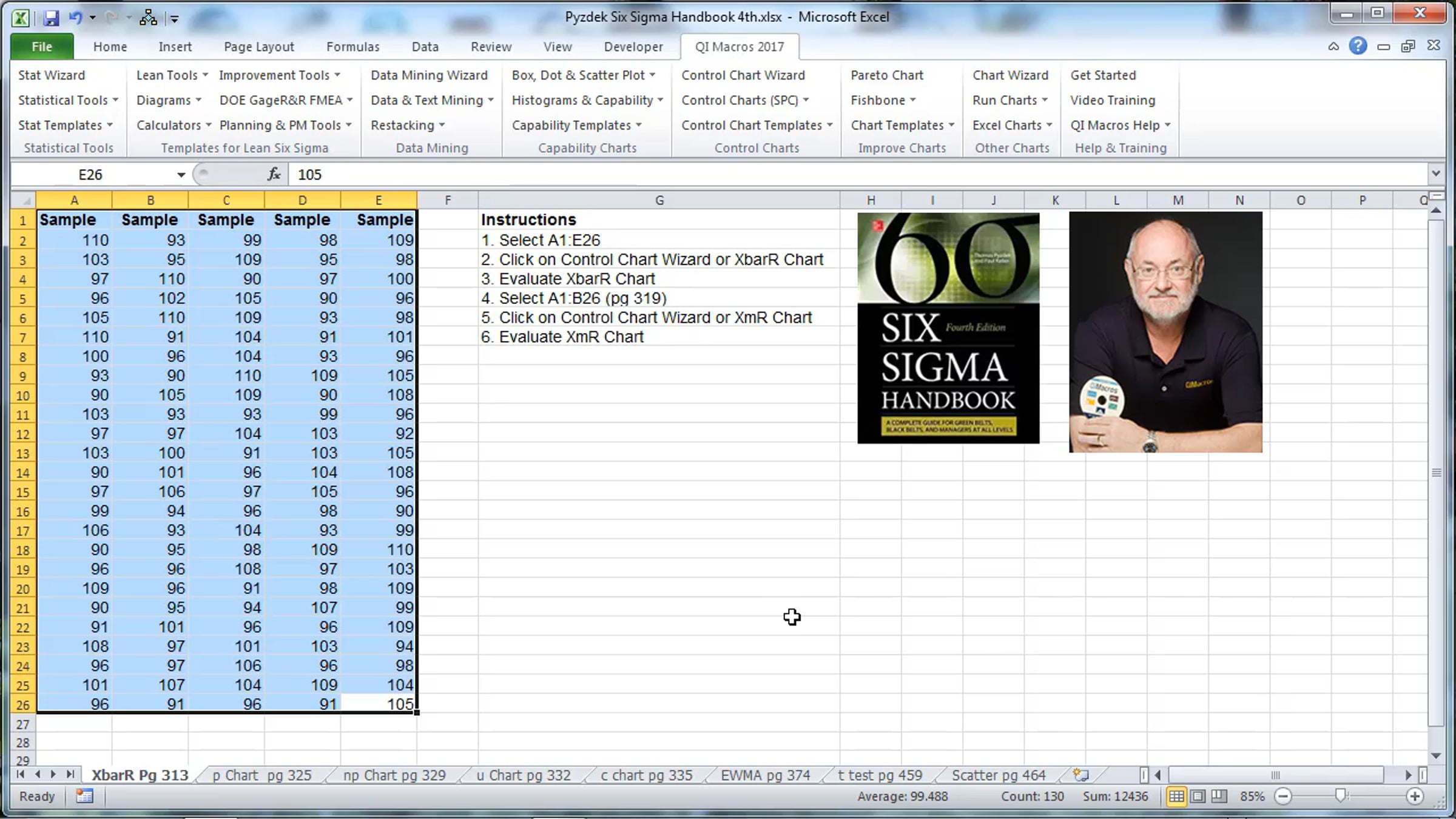Open the File tab
The width and height of the screenshot is (1456, 819).
coord(42,47)
